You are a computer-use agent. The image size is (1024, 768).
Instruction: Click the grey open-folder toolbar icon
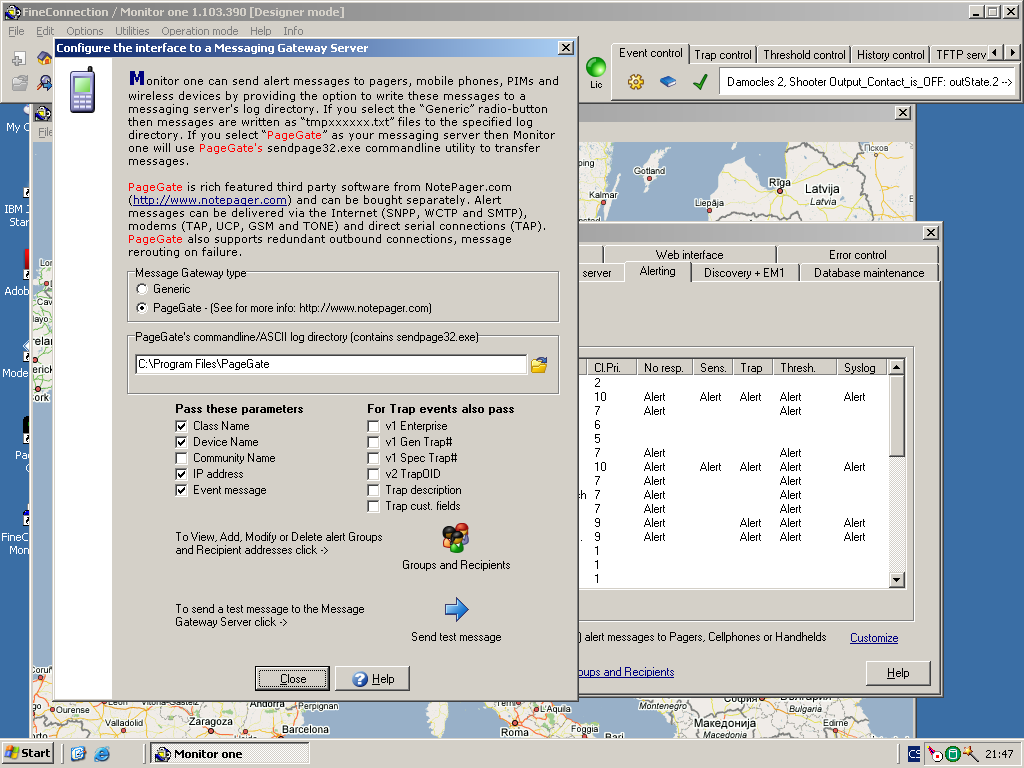pos(20,83)
